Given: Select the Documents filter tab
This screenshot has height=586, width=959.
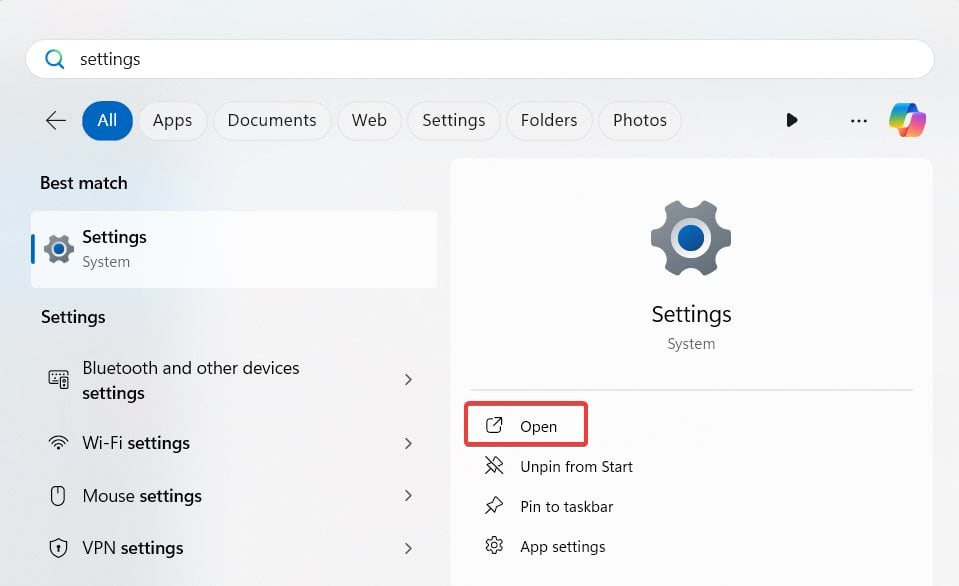Looking at the screenshot, I should click(x=271, y=120).
